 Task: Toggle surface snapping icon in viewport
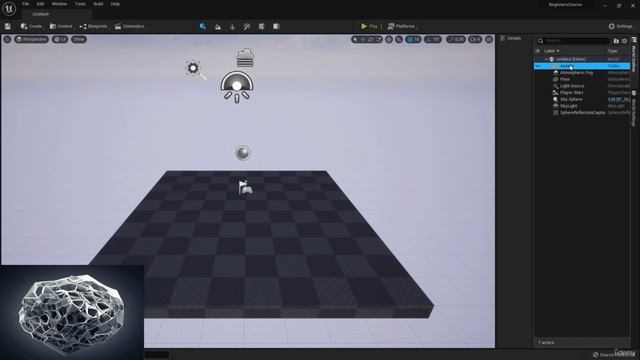click(x=399, y=40)
